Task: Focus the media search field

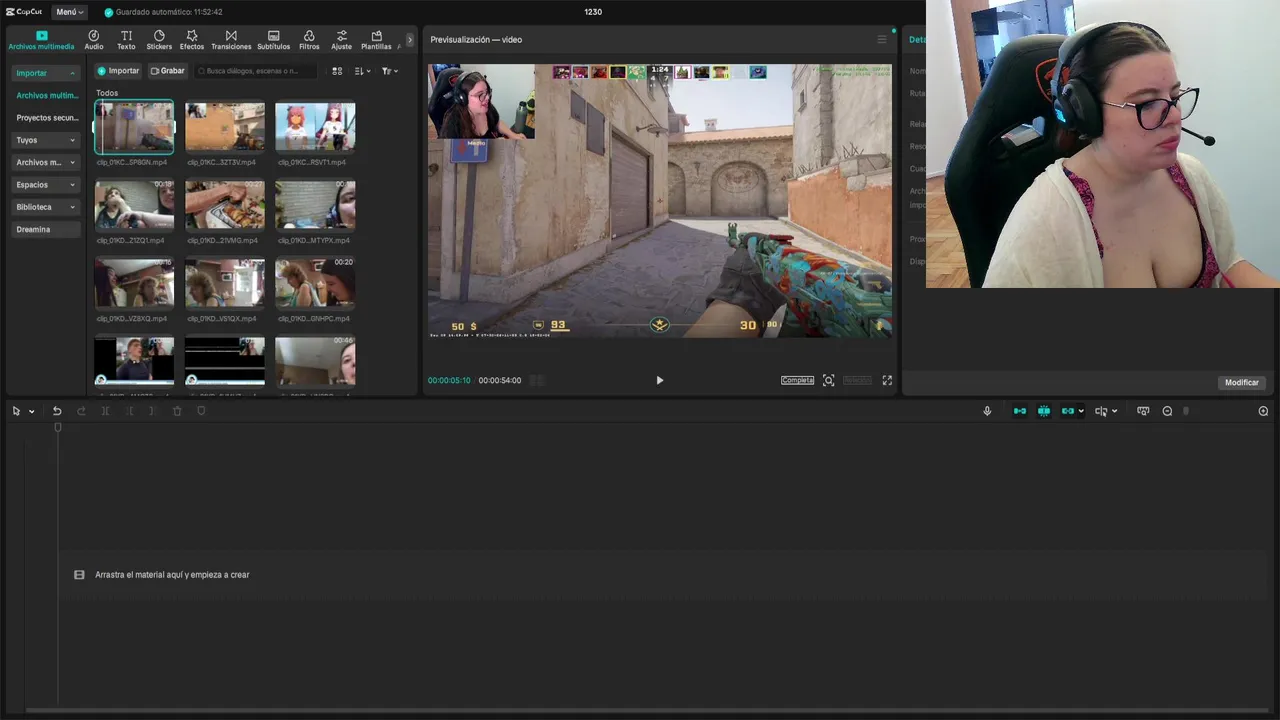Action: (x=256, y=71)
